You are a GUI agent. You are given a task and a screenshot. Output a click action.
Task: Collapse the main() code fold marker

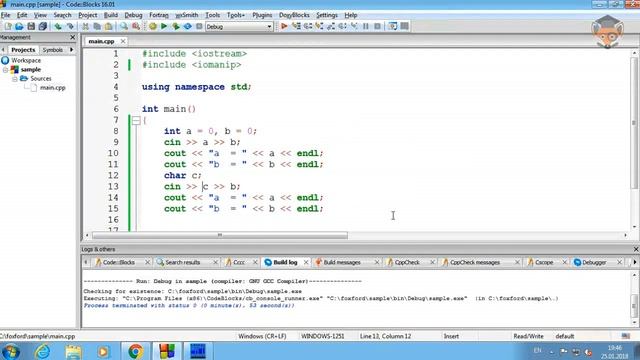tap(136, 120)
